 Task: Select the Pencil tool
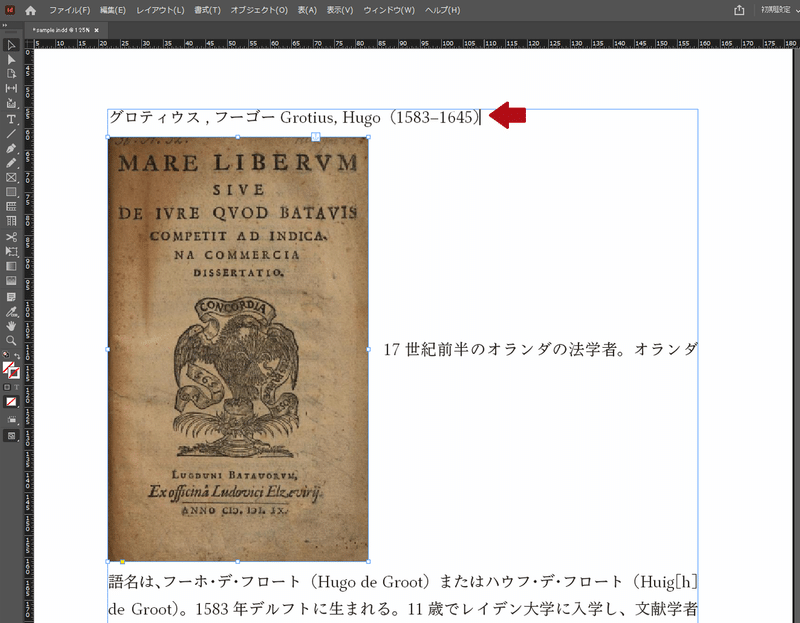(11, 163)
